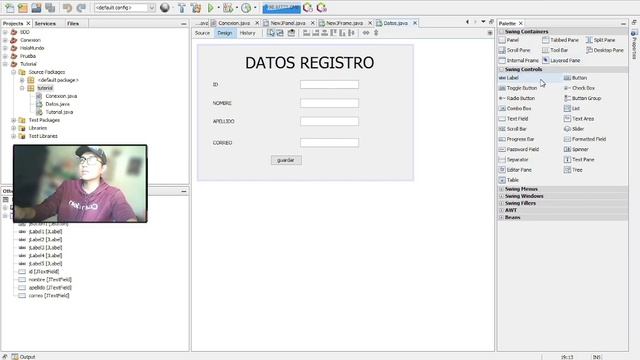Switch to History view
Screen dimensions: 640x360
(247, 33)
